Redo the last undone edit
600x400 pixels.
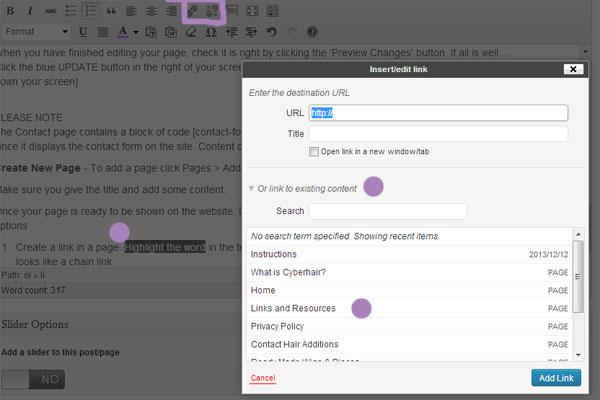(x=292, y=32)
